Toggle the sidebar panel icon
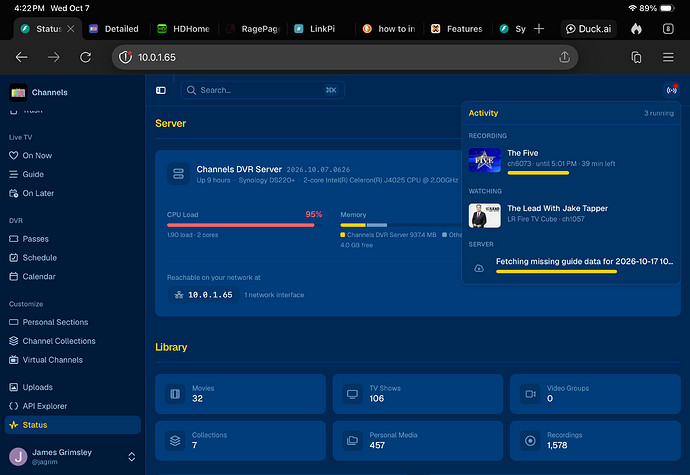 161,90
